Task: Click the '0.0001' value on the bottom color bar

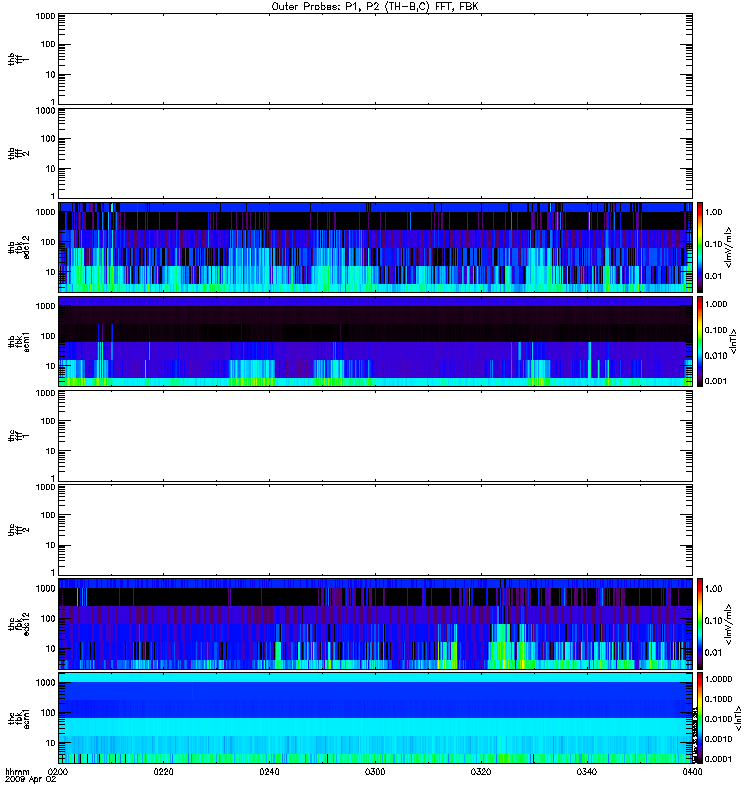Action: pos(718,759)
